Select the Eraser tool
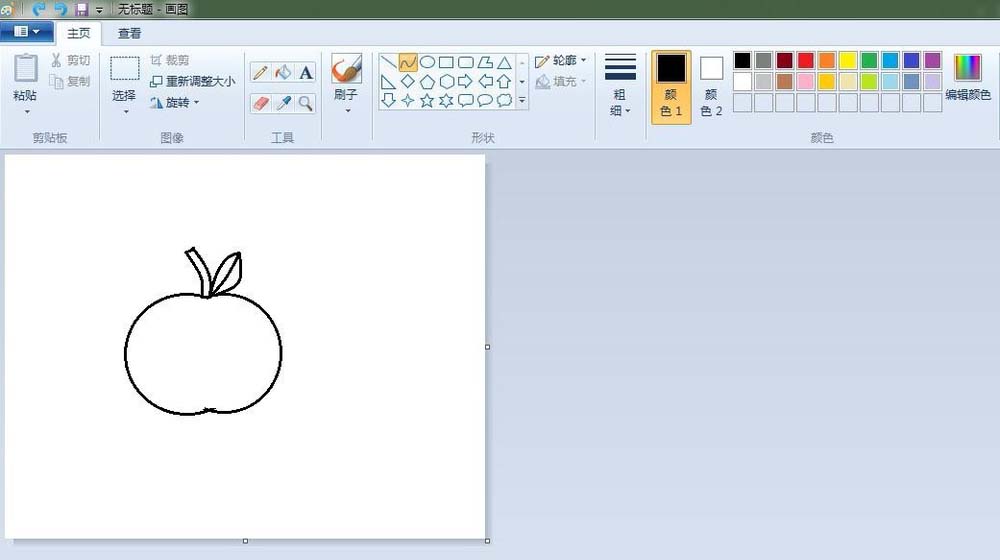 pos(260,103)
